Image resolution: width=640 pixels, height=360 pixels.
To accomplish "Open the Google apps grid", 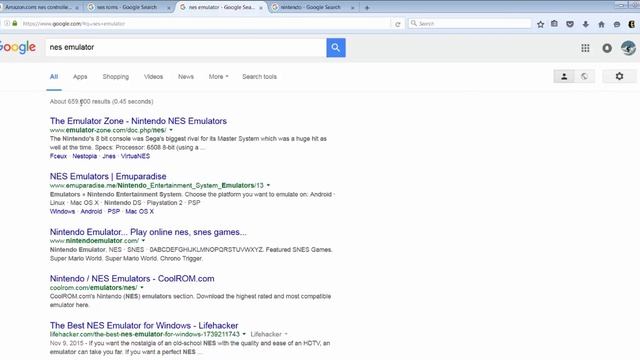I will 585,48.
